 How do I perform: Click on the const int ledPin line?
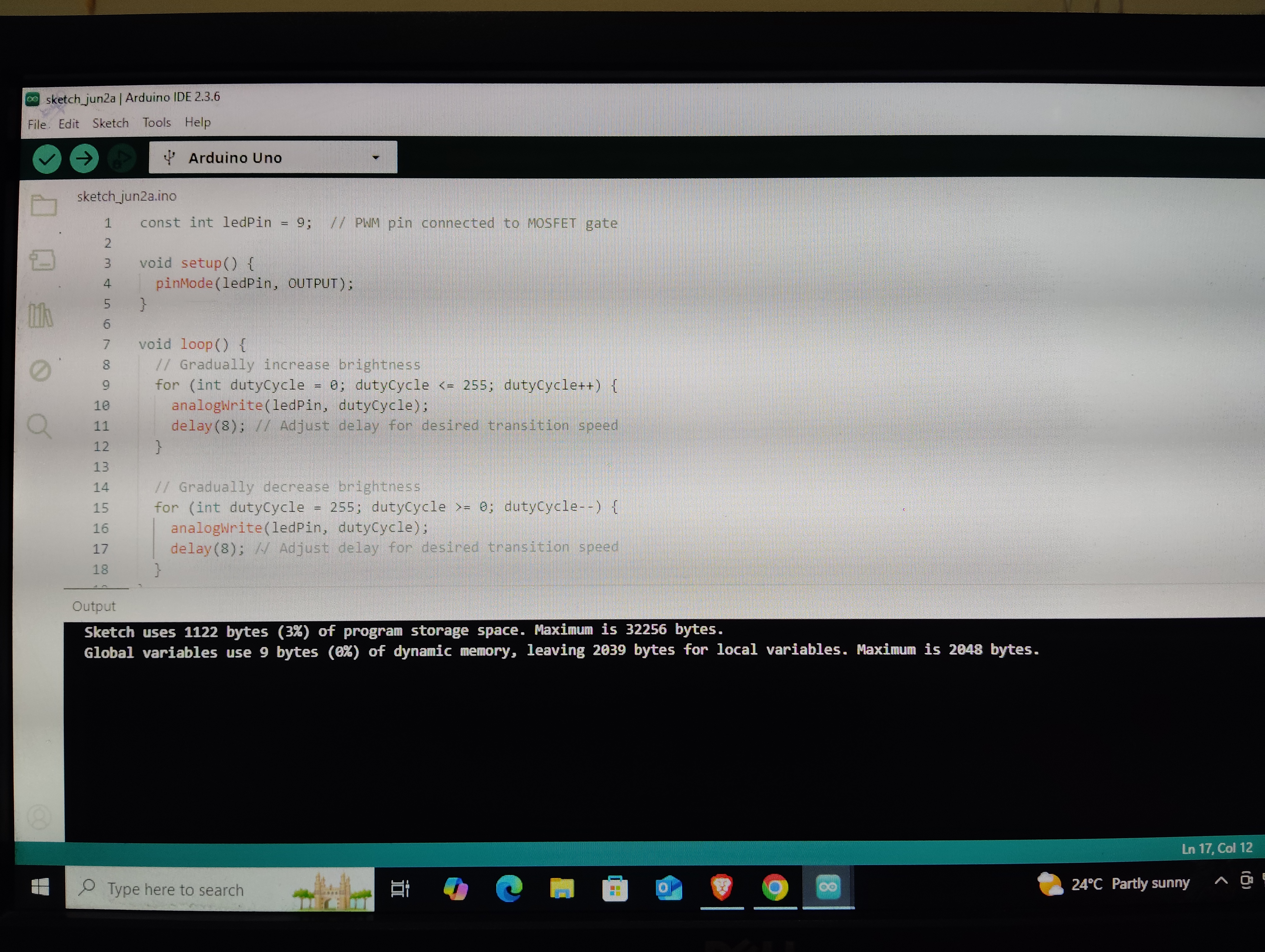[x=379, y=223]
